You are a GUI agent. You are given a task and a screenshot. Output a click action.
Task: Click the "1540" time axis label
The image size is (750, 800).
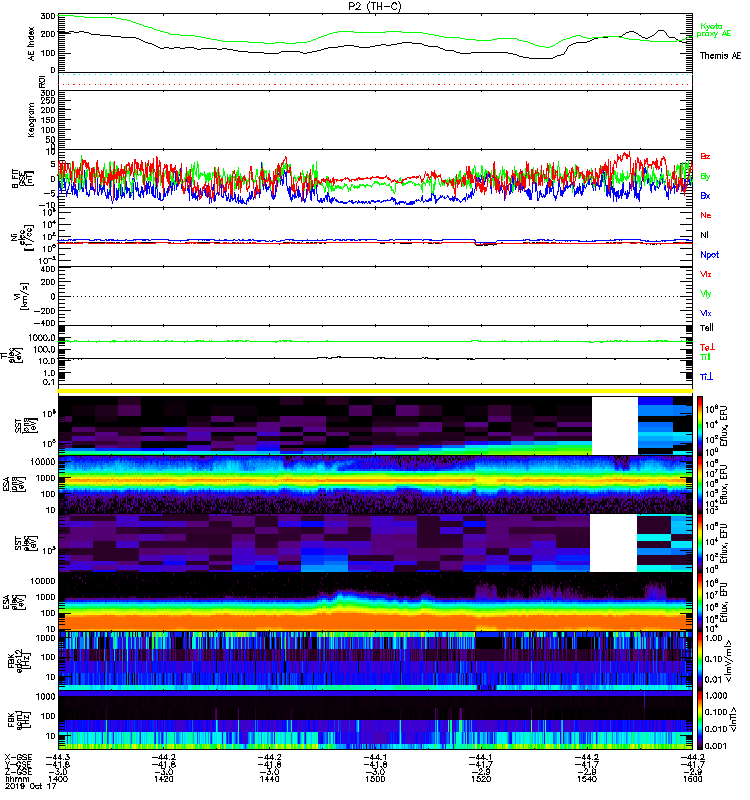point(587,779)
